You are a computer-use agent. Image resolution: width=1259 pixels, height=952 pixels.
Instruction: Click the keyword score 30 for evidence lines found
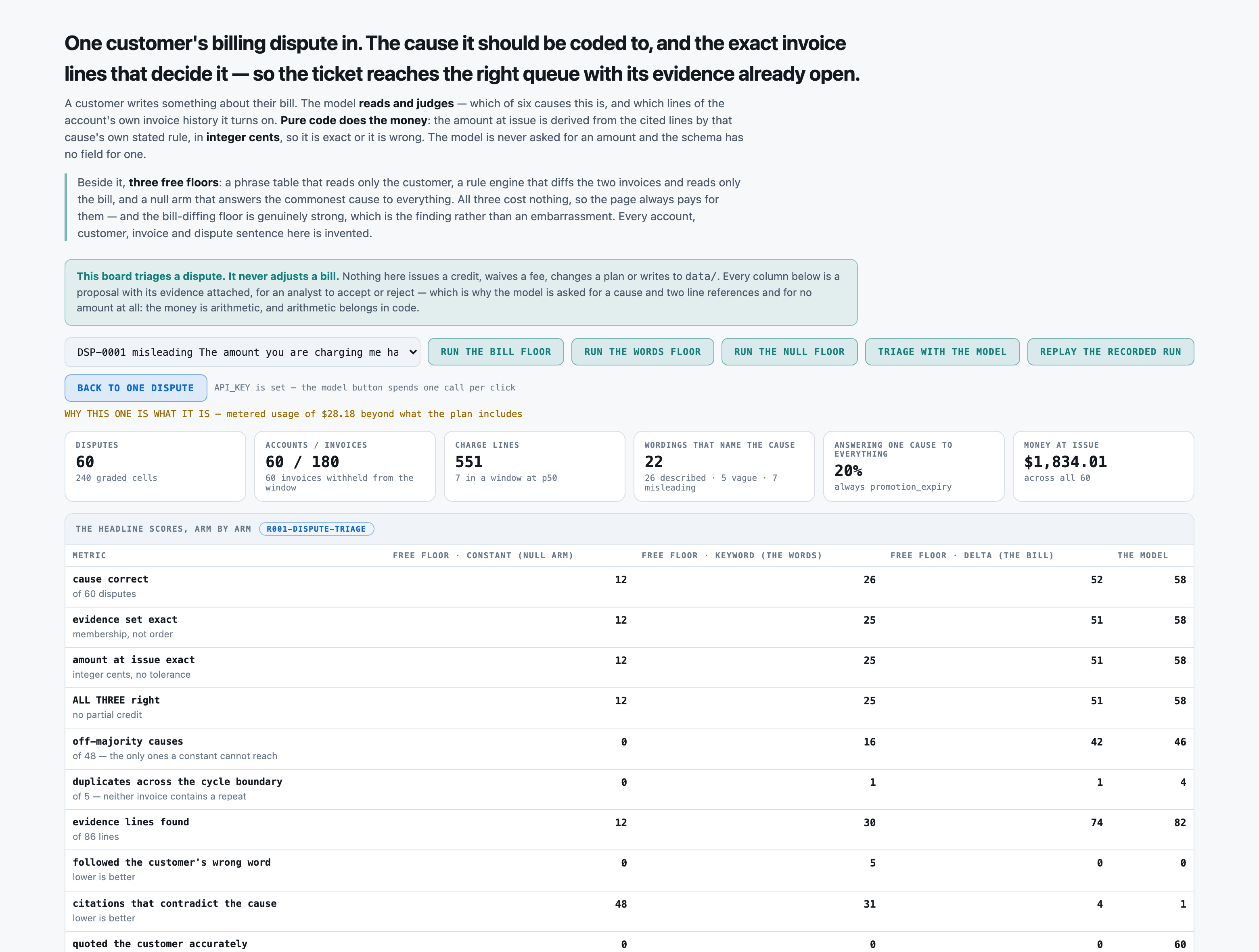click(x=870, y=823)
